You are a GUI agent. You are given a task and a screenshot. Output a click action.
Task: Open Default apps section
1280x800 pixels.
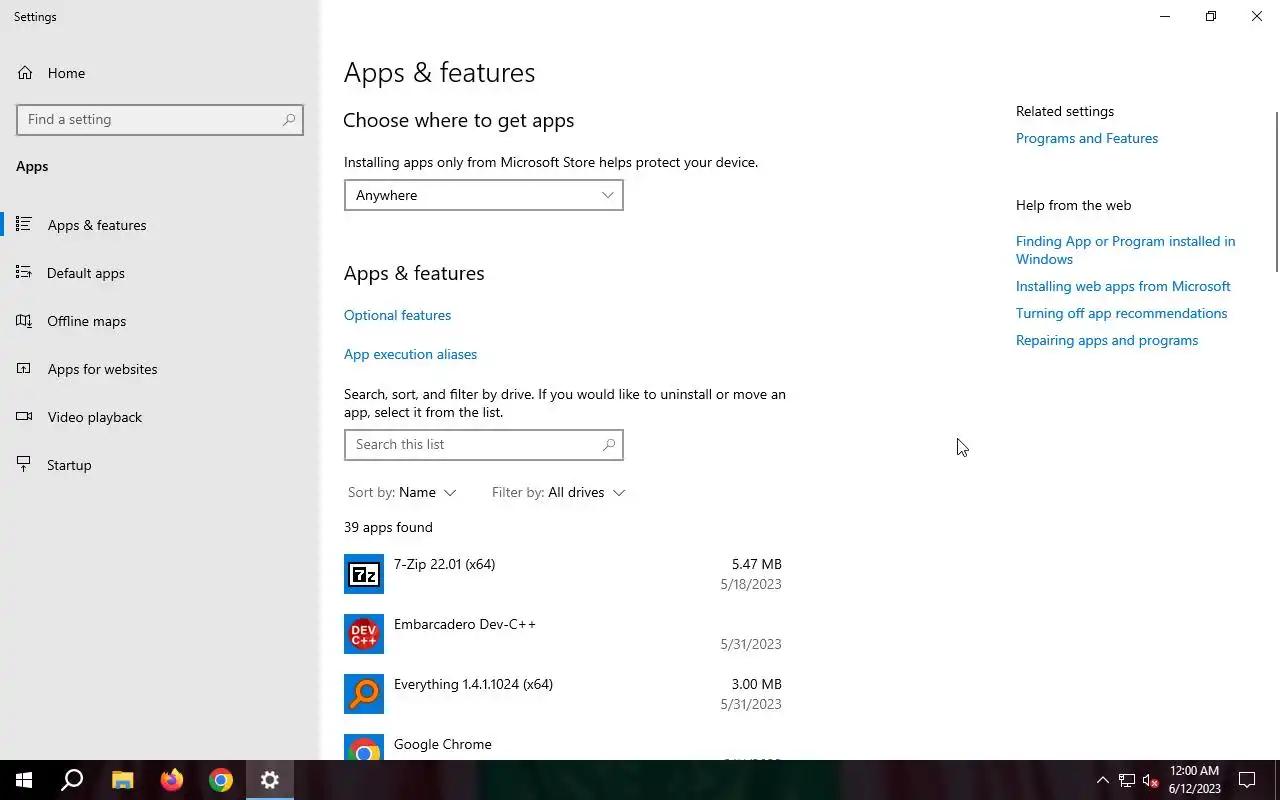point(160,273)
